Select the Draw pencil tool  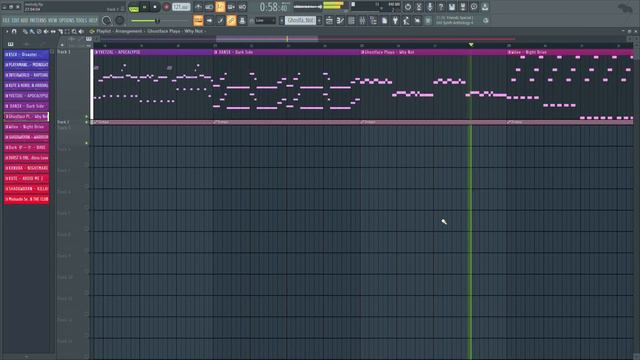point(25,31)
